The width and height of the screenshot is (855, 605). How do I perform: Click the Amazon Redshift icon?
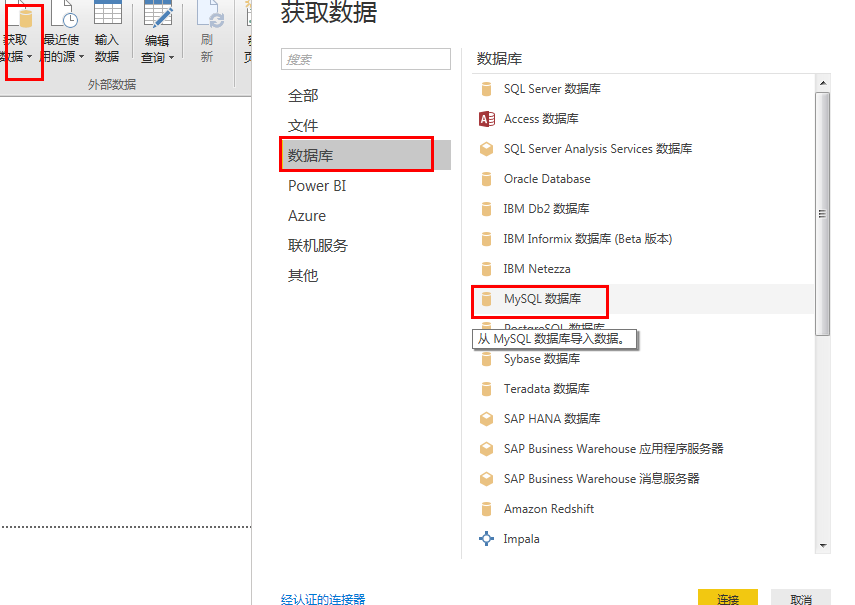point(486,509)
